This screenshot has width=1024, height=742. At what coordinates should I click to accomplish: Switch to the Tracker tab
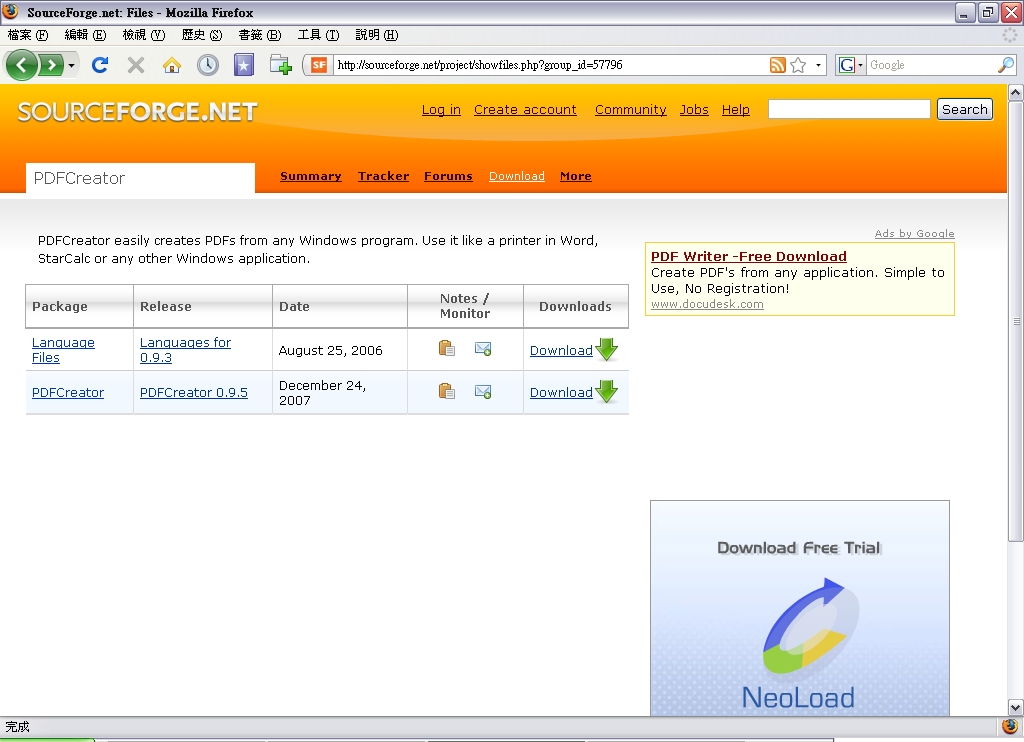[x=383, y=176]
